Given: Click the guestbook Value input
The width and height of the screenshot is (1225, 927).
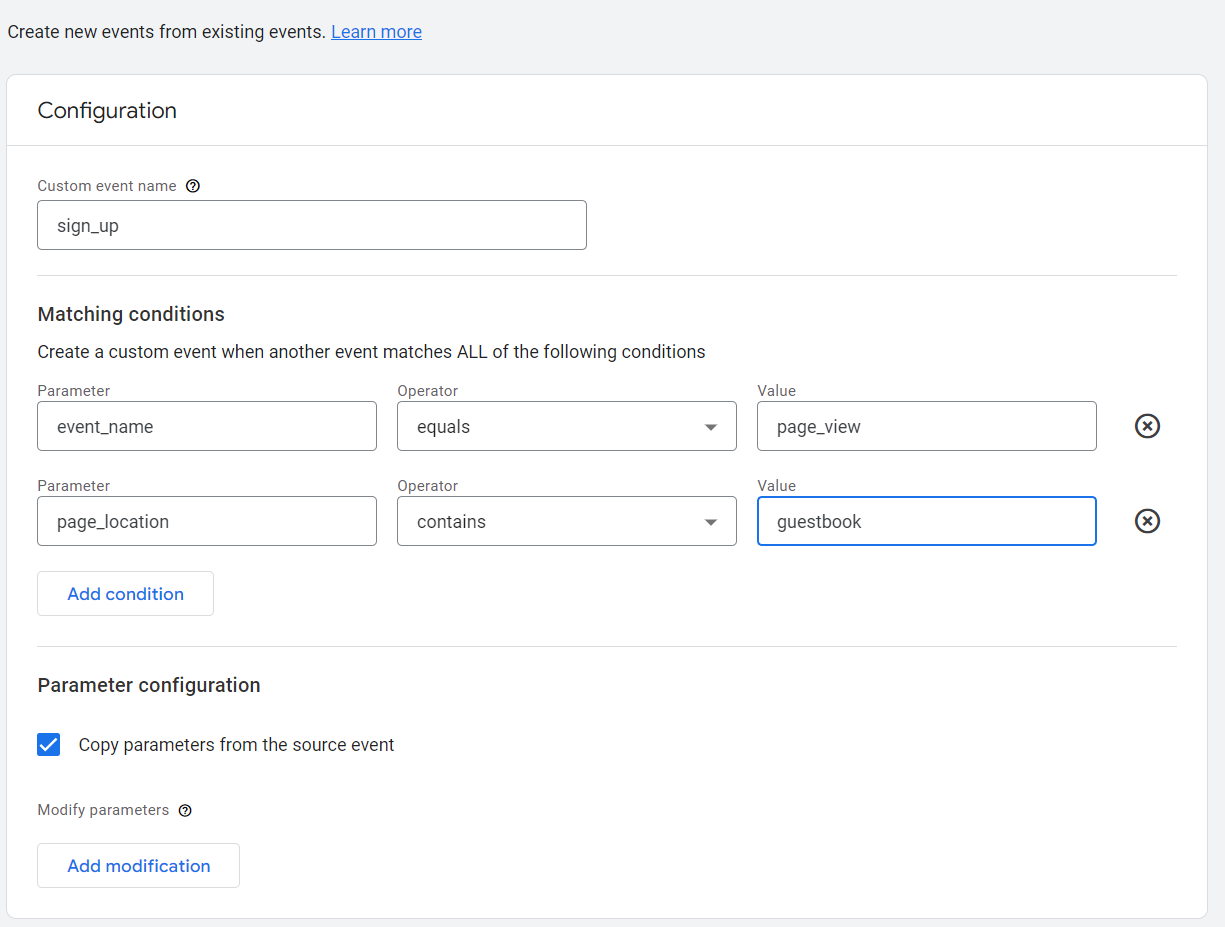Looking at the screenshot, I should coord(926,522).
